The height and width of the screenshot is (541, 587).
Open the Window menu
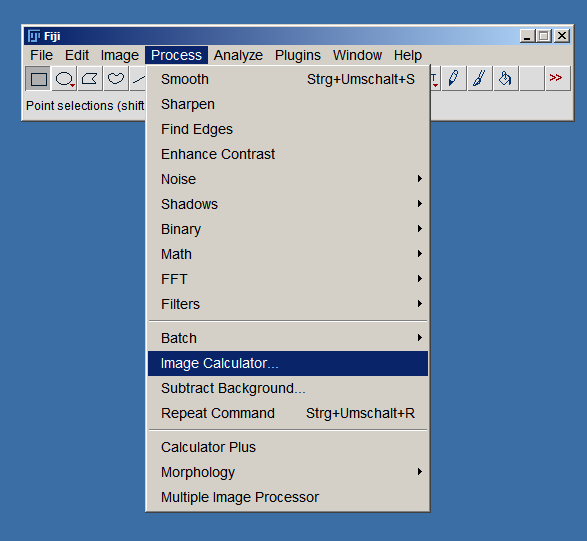point(358,55)
